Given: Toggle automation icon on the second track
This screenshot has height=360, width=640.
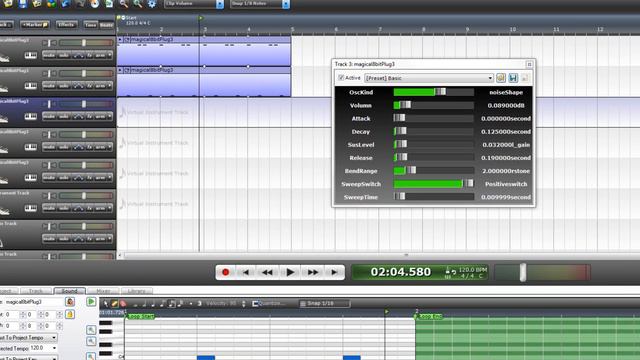Looking at the screenshot, I should pos(78,86).
